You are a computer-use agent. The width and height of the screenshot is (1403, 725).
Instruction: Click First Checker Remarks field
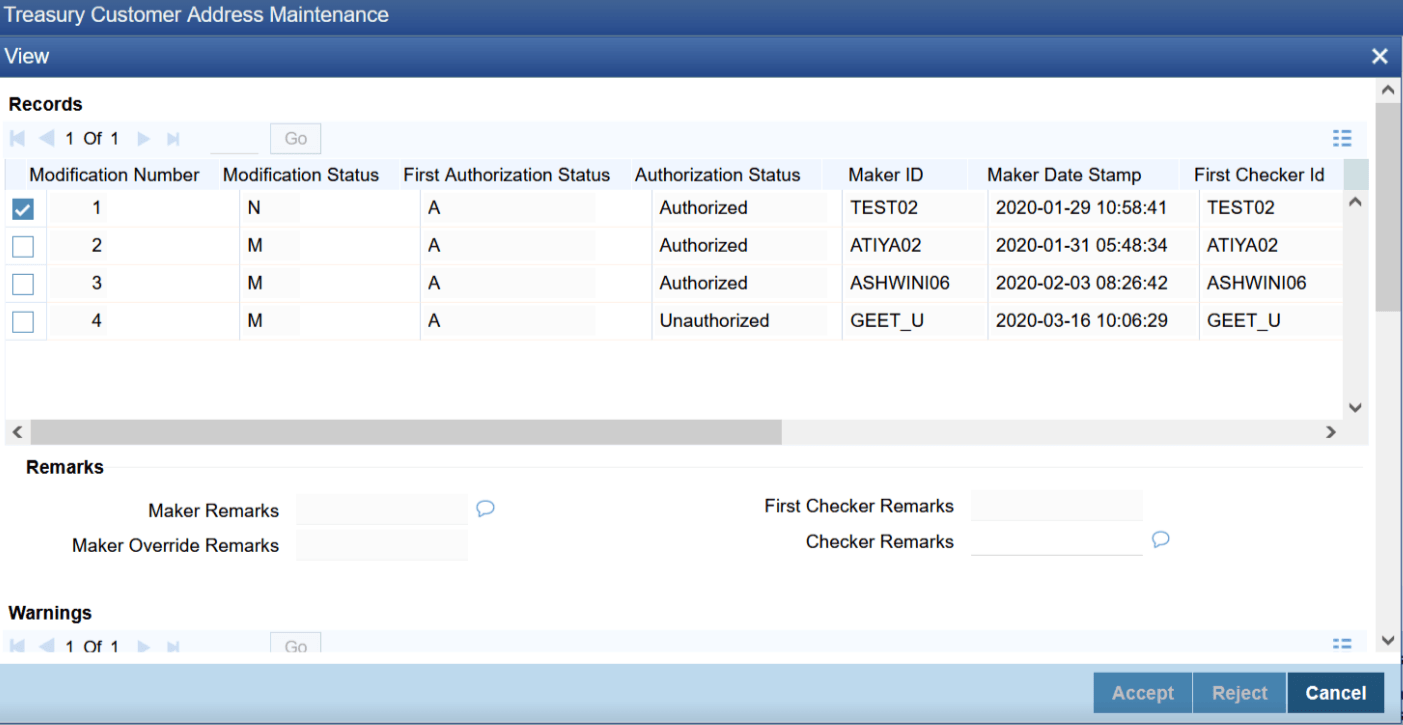click(x=1057, y=505)
